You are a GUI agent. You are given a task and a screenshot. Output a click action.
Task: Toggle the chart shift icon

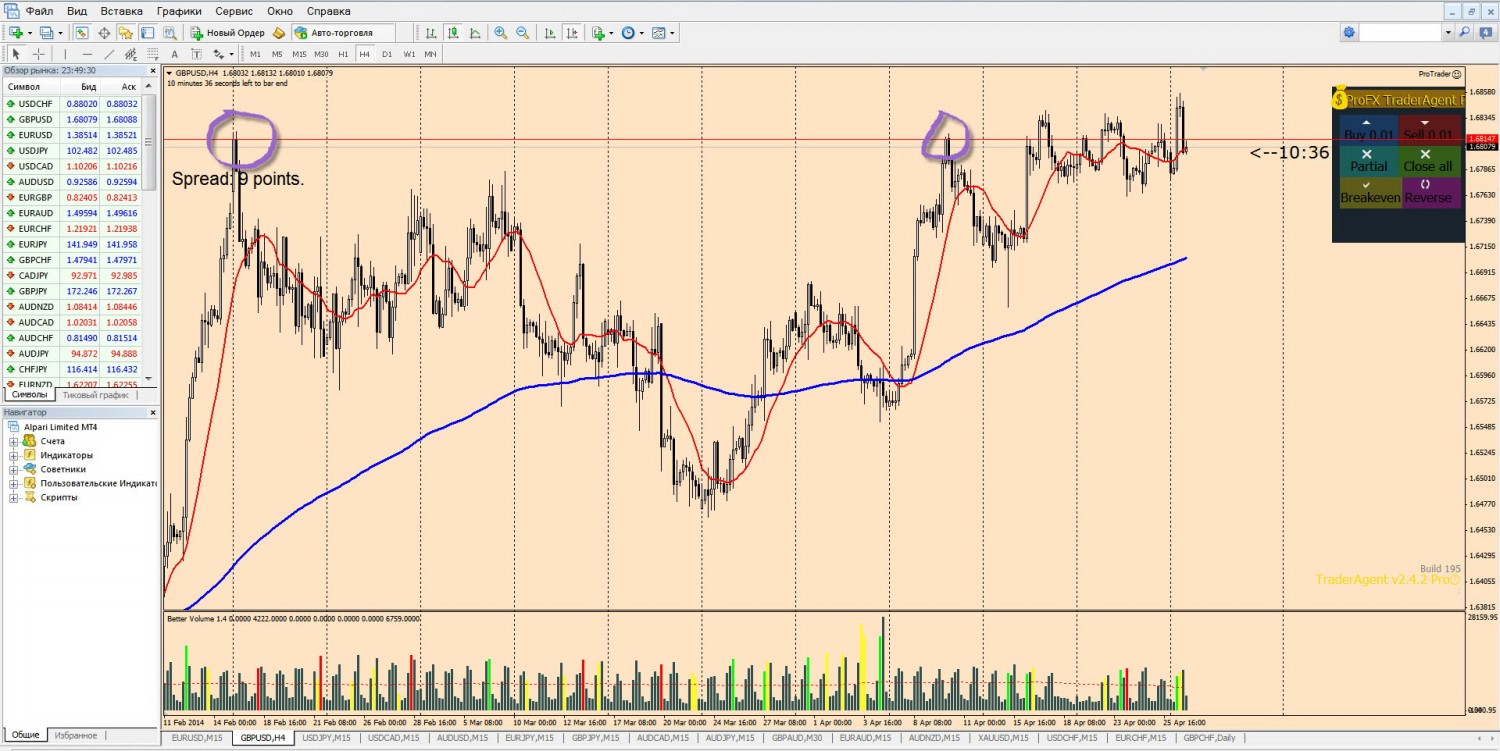pyautogui.click(x=572, y=33)
